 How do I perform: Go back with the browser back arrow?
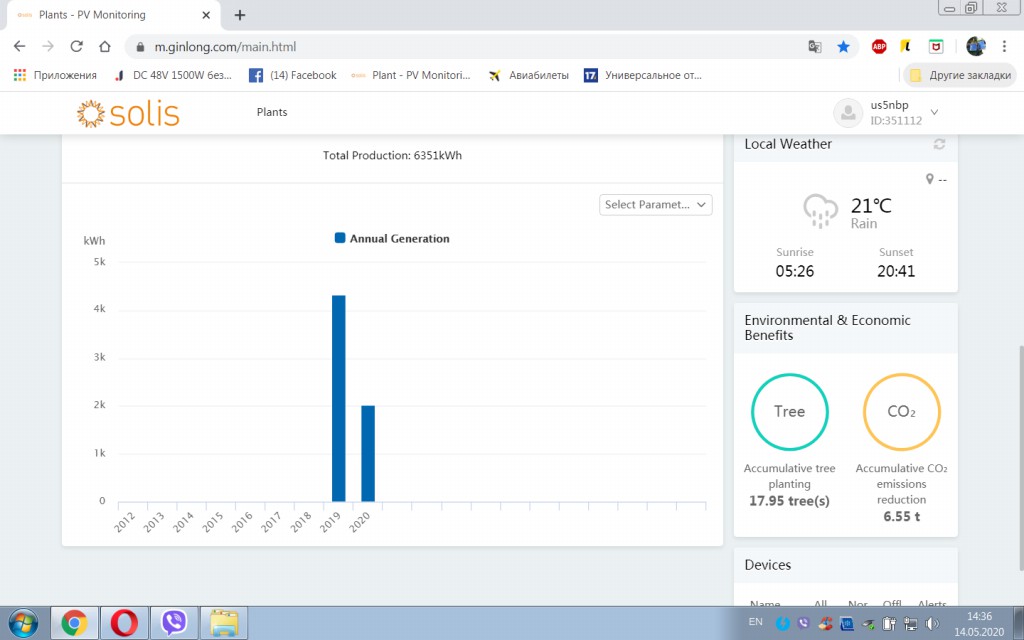20,46
